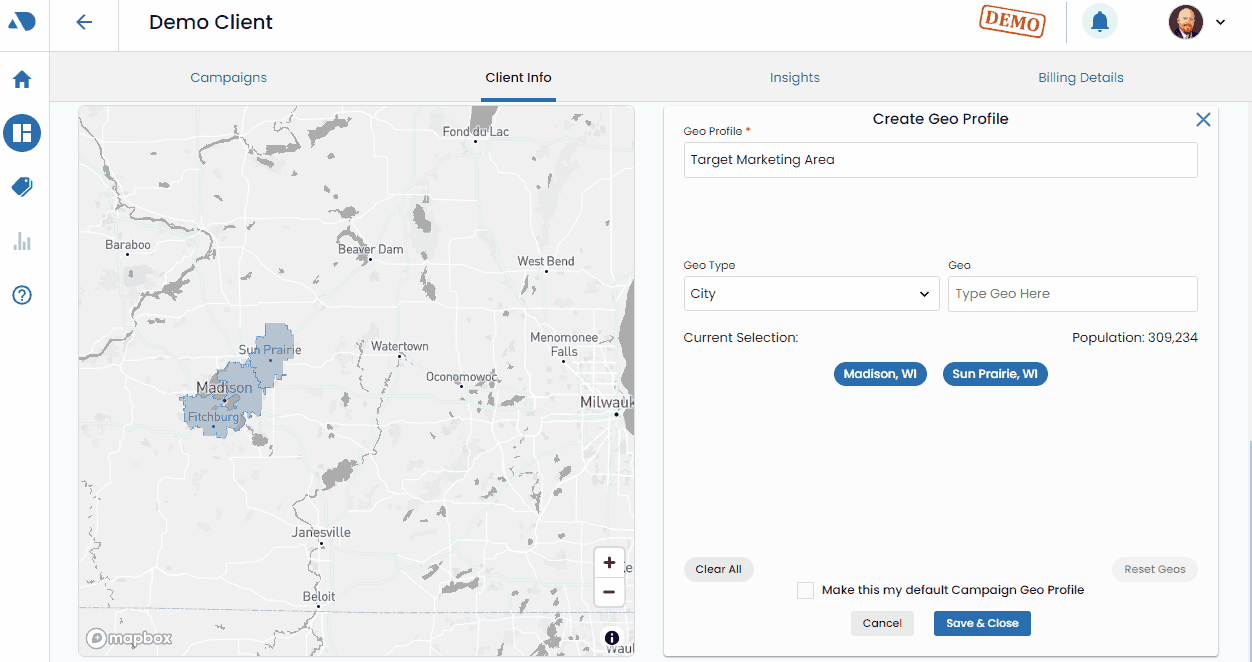Click the Clear All button
This screenshot has height=662, width=1252.
[718, 570]
